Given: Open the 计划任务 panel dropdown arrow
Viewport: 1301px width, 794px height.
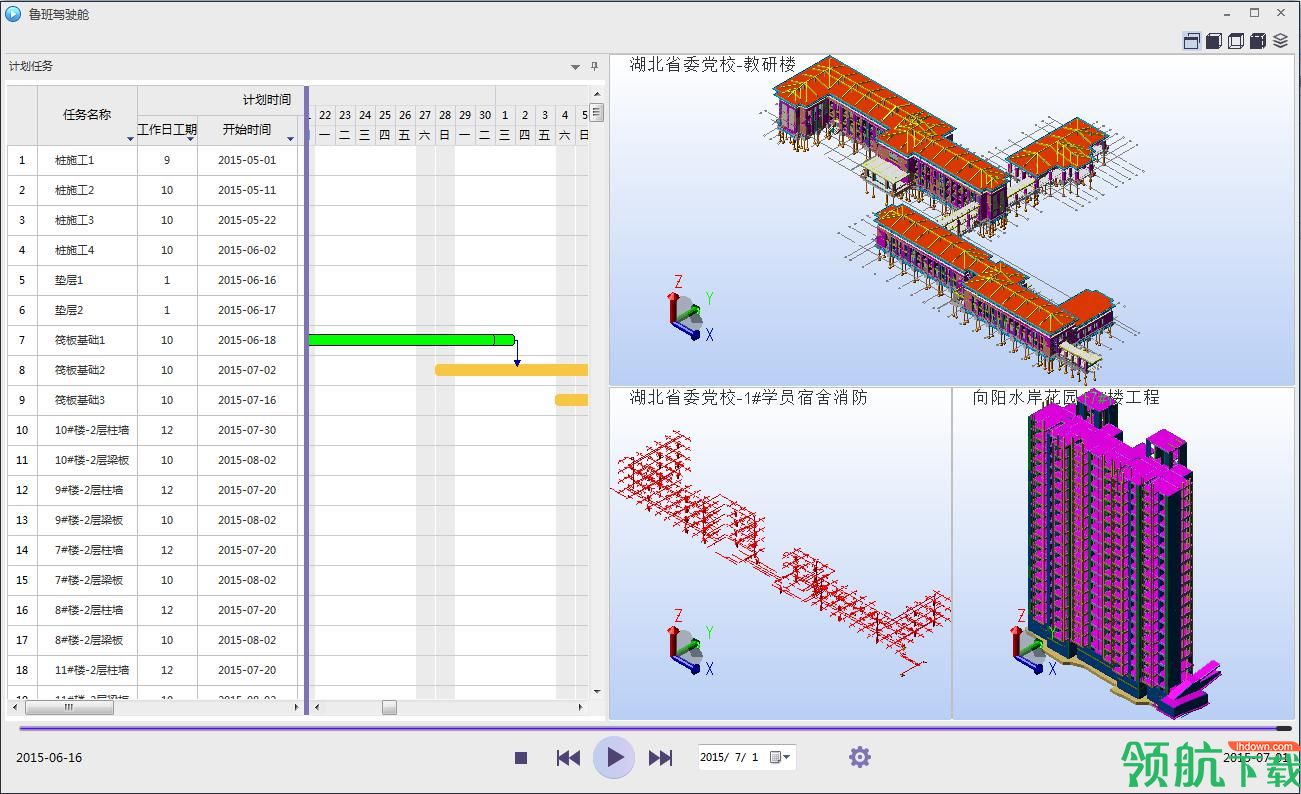Looking at the screenshot, I should [575, 67].
